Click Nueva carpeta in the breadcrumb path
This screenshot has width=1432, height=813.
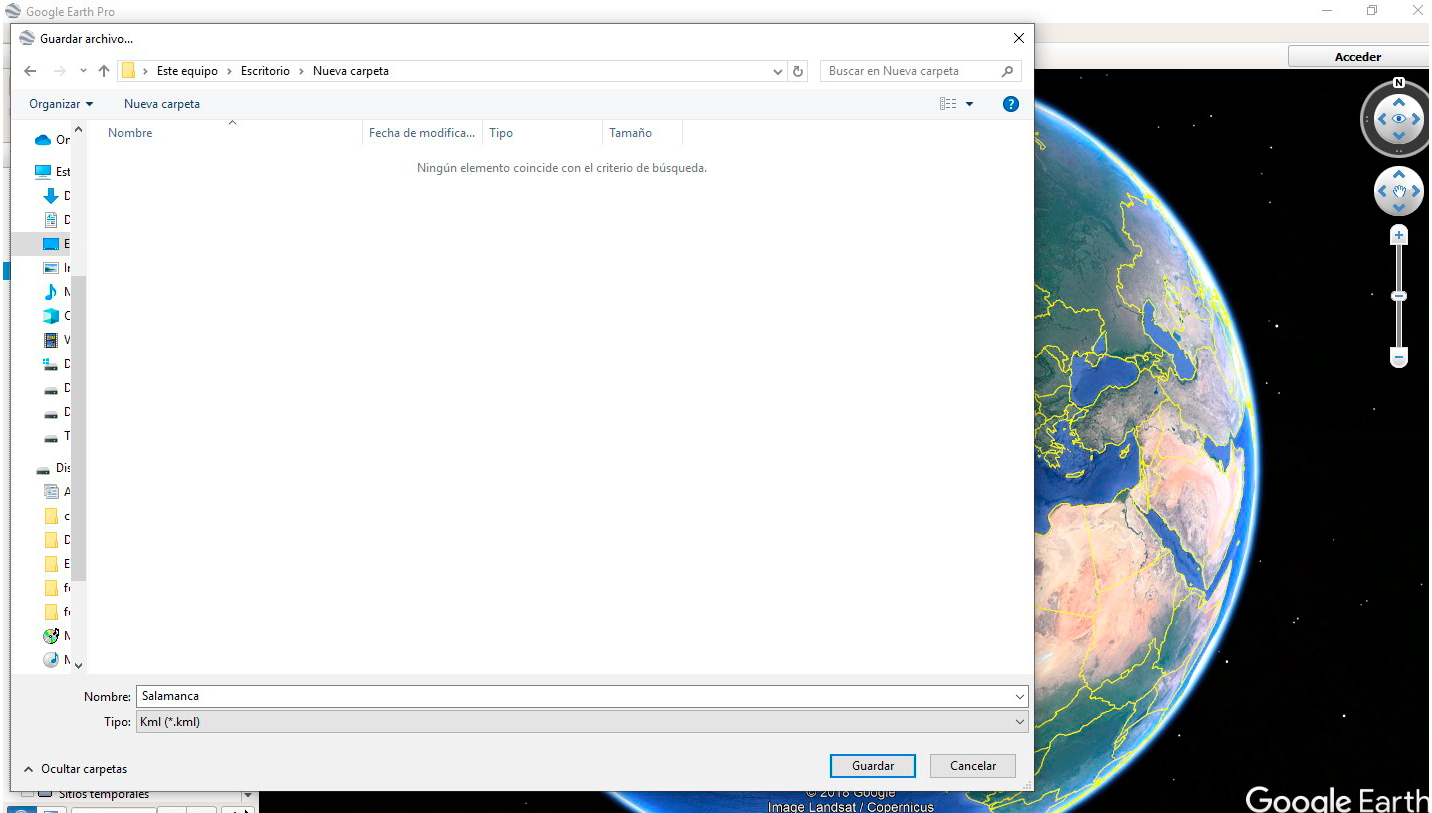pyautogui.click(x=351, y=71)
